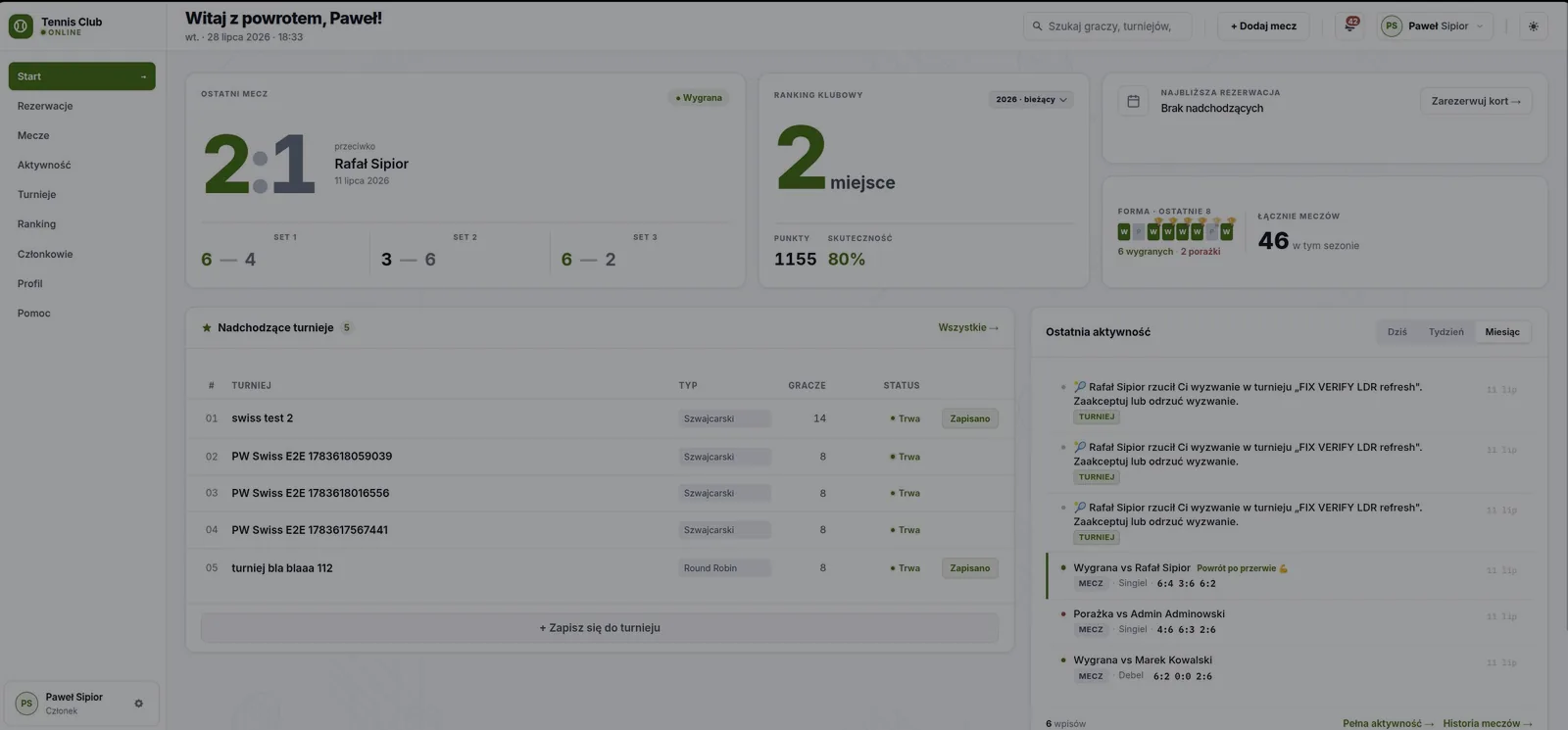Click the 1155 points value
Image resolution: width=1568 pixels, height=730 pixels.
pos(795,260)
